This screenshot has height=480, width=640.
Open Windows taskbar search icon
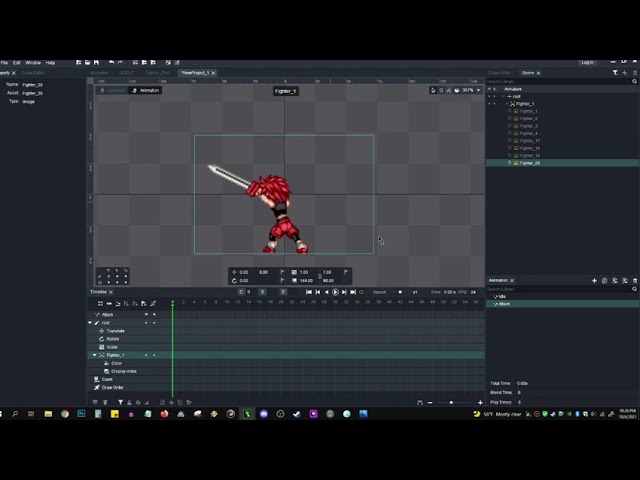15,414
